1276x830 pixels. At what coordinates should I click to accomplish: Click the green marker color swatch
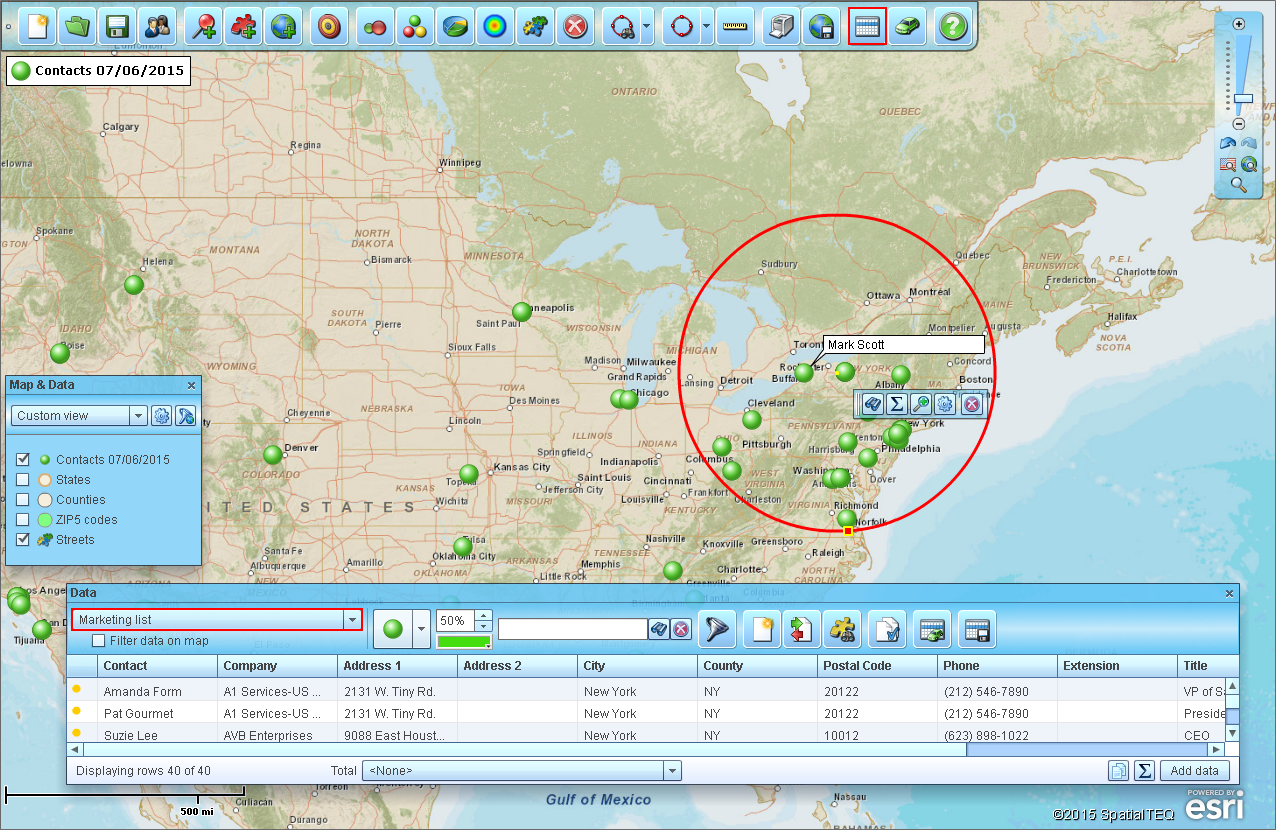tap(464, 641)
